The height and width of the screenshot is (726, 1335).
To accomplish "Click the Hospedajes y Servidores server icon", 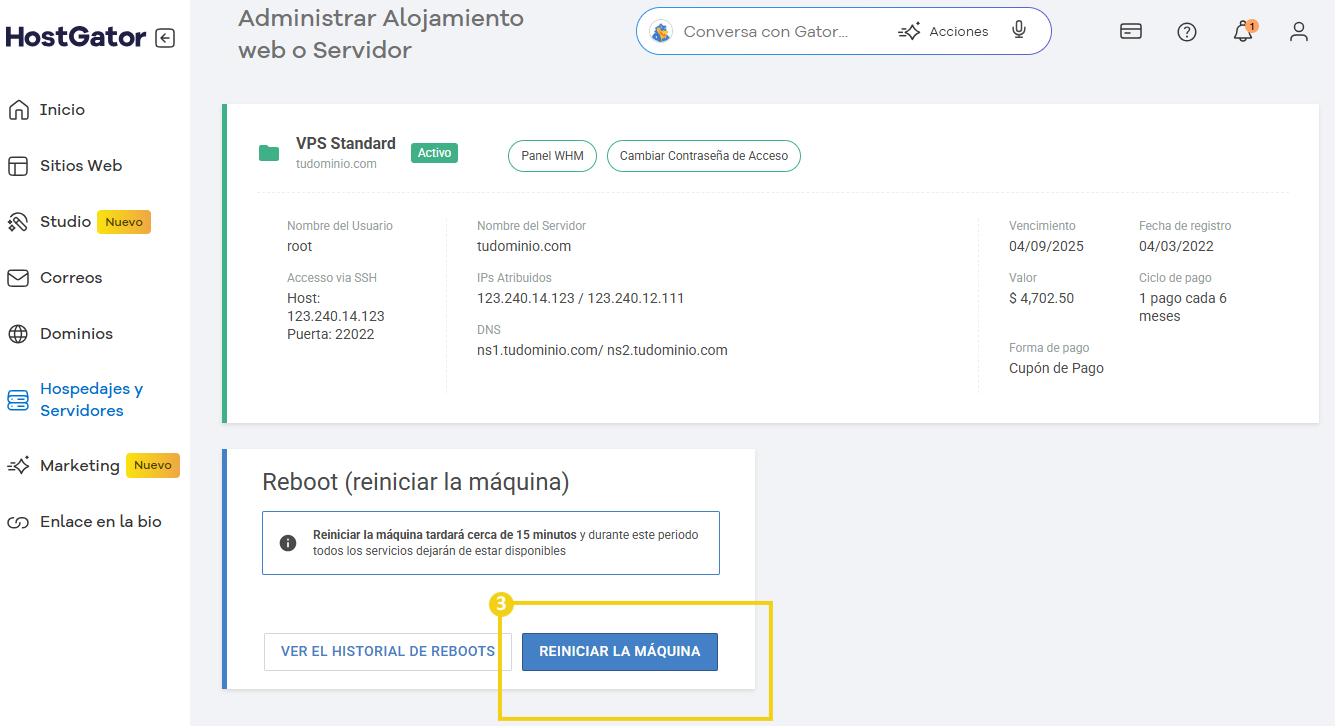I will [18, 400].
